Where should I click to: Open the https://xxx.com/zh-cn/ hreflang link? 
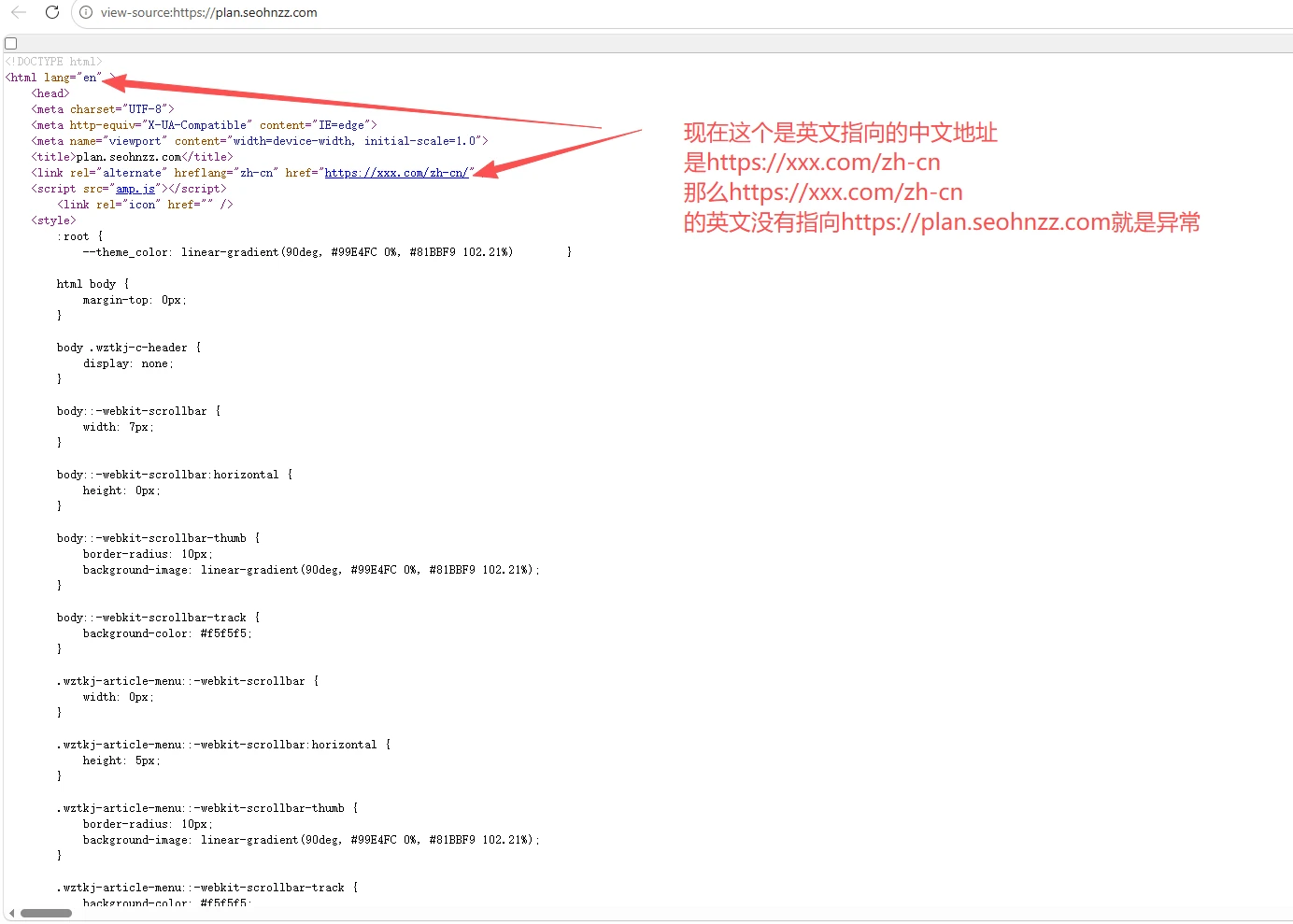[x=396, y=173]
